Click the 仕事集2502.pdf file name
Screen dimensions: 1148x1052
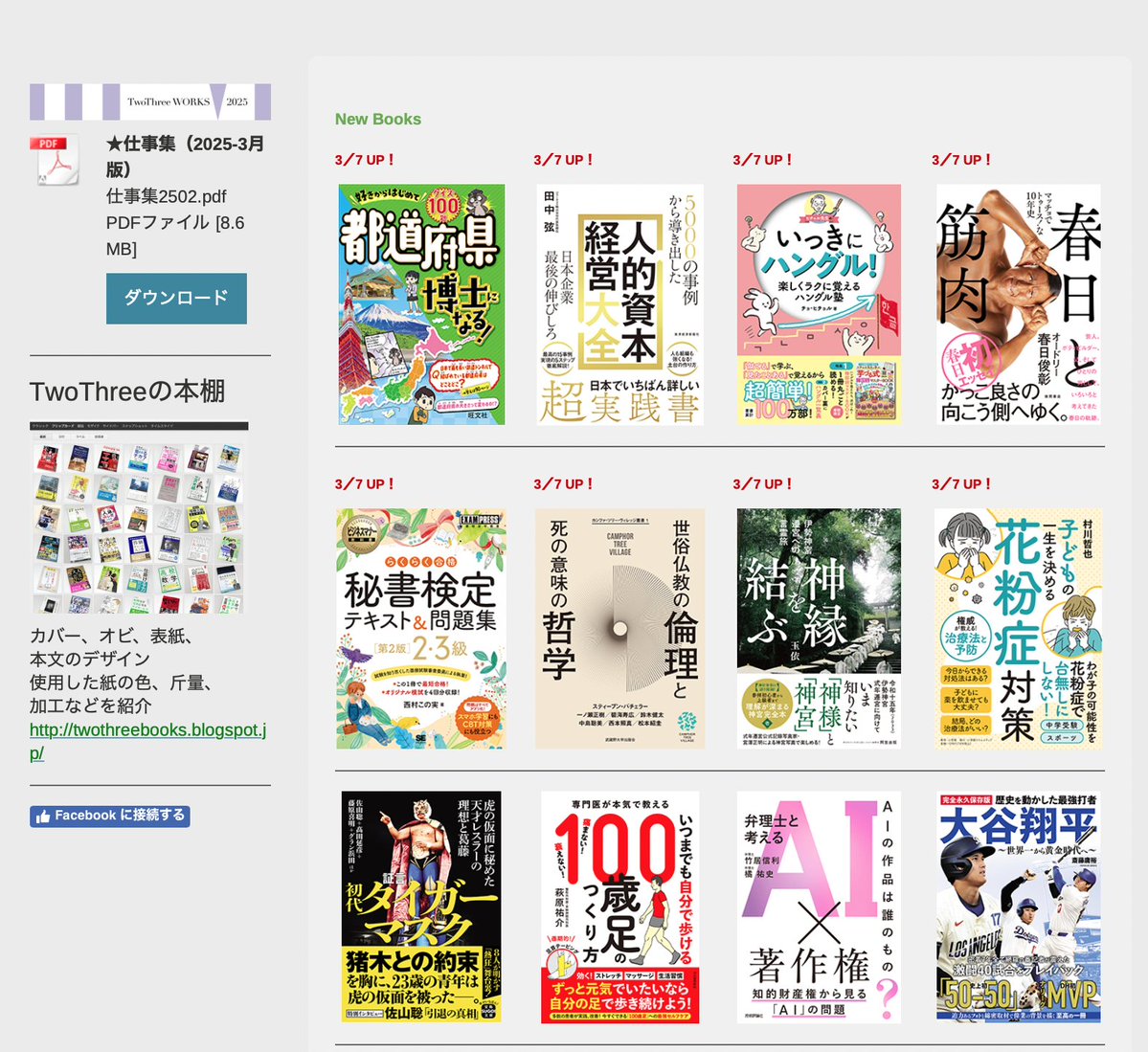[x=167, y=196]
